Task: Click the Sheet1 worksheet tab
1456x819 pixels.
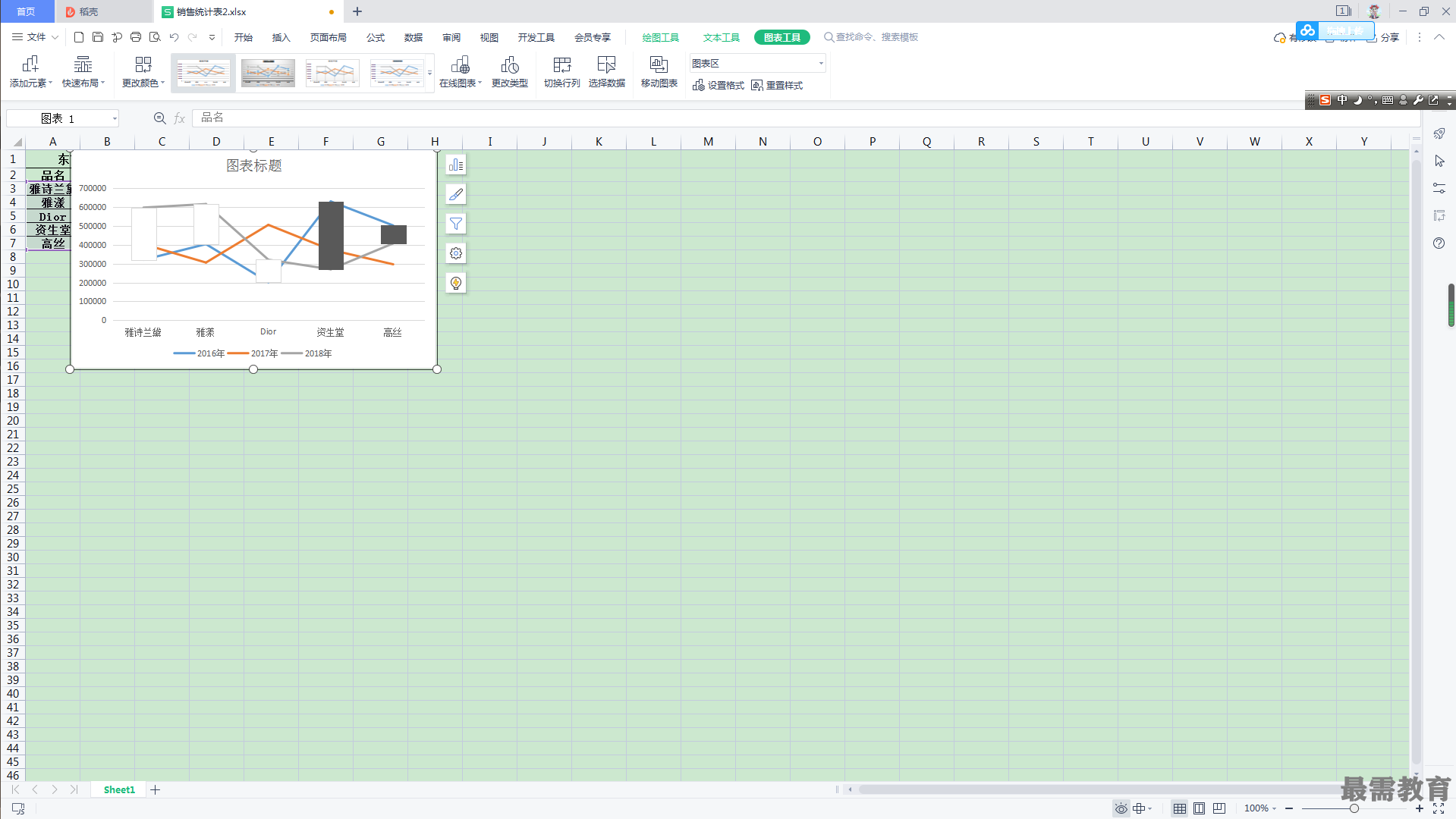Action: click(119, 790)
